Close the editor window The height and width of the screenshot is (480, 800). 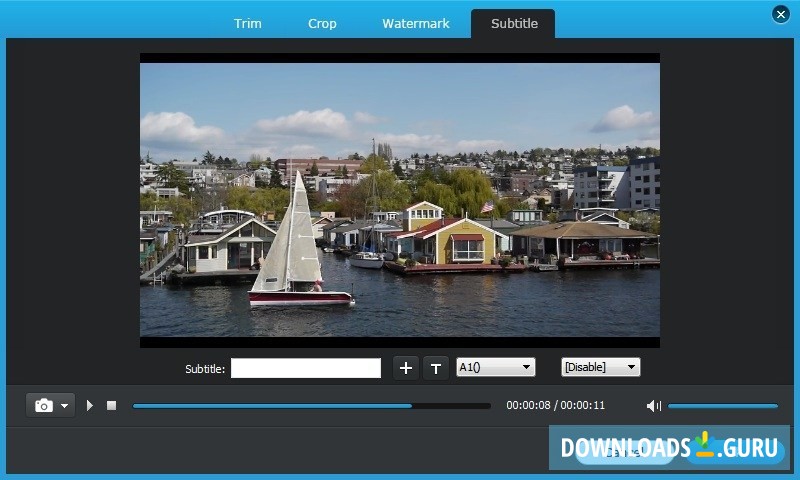pyautogui.click(x=781, y=14)
